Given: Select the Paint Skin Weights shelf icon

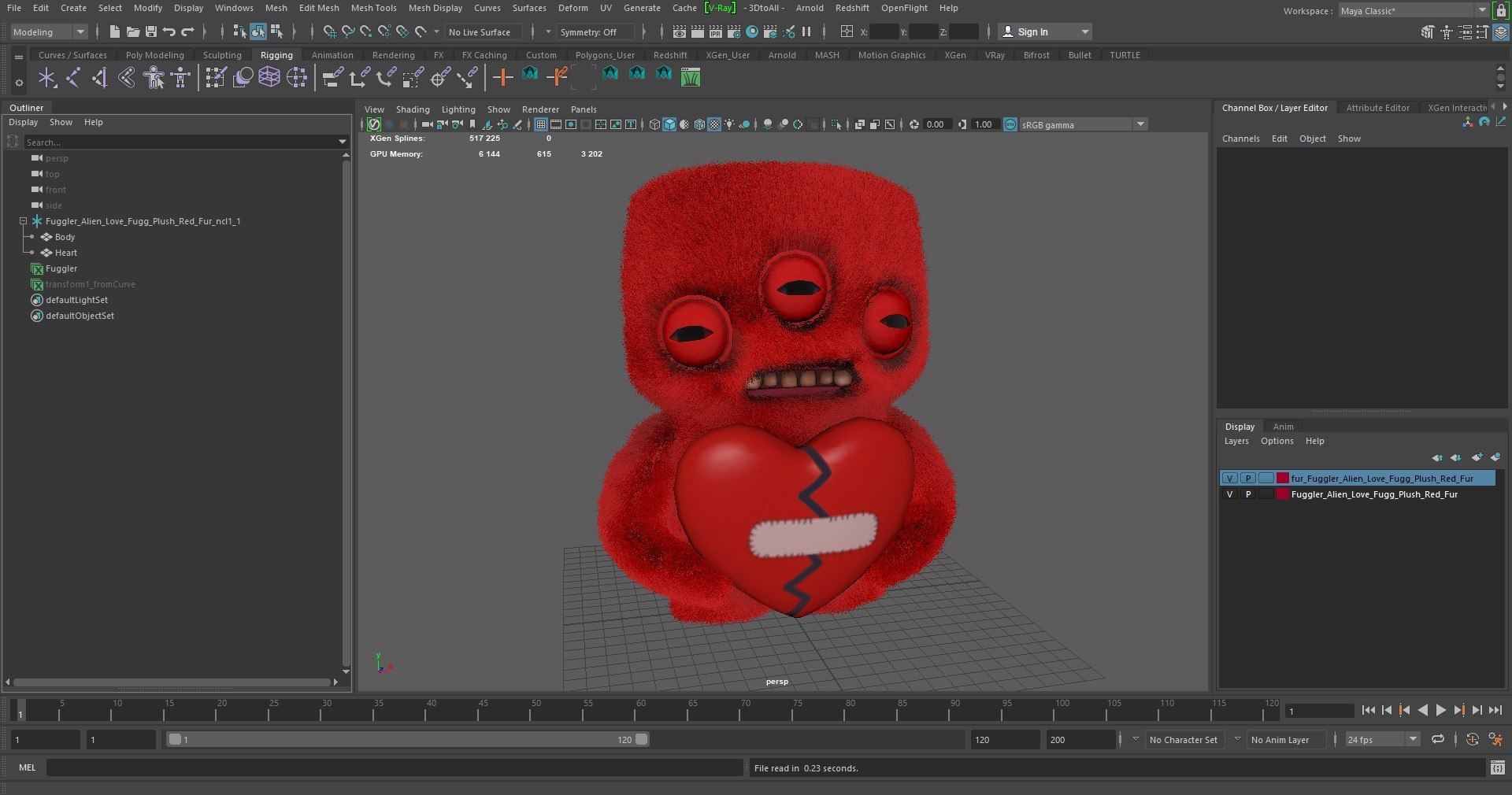Looking at the screenshot, I should (x=215, y=77).
